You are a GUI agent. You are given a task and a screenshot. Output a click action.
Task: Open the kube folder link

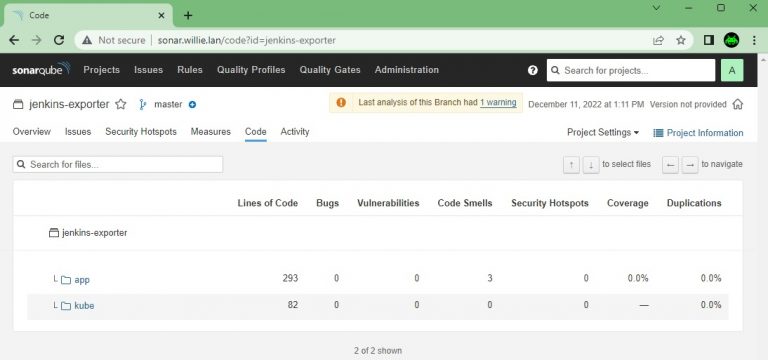click(x=84, y=306)
